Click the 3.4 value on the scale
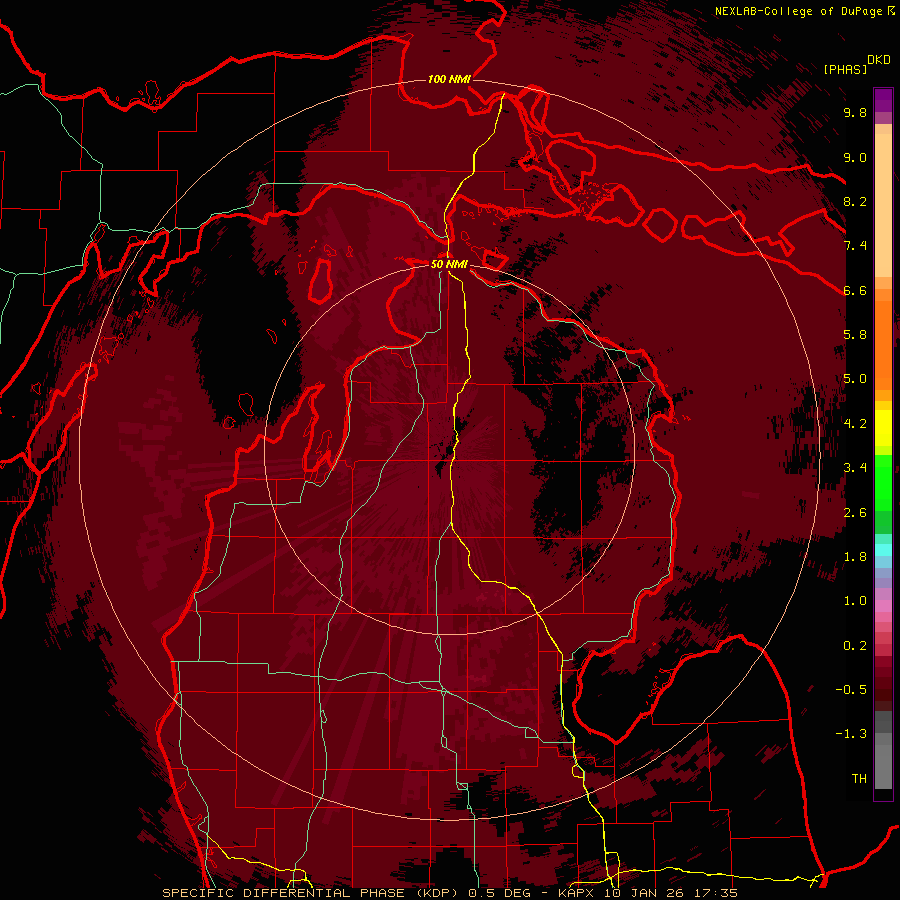900x900 pixels. coord(855,468)
